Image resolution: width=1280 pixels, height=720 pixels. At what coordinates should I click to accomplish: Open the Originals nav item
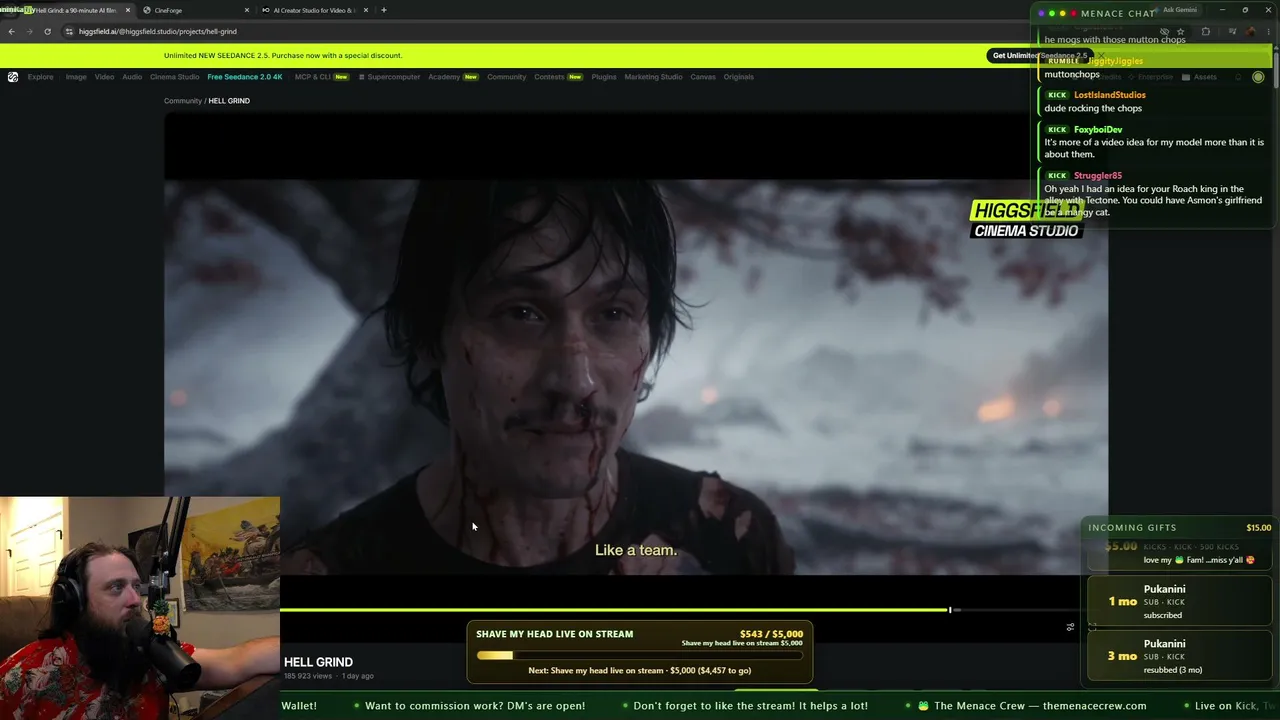(739, 77)
